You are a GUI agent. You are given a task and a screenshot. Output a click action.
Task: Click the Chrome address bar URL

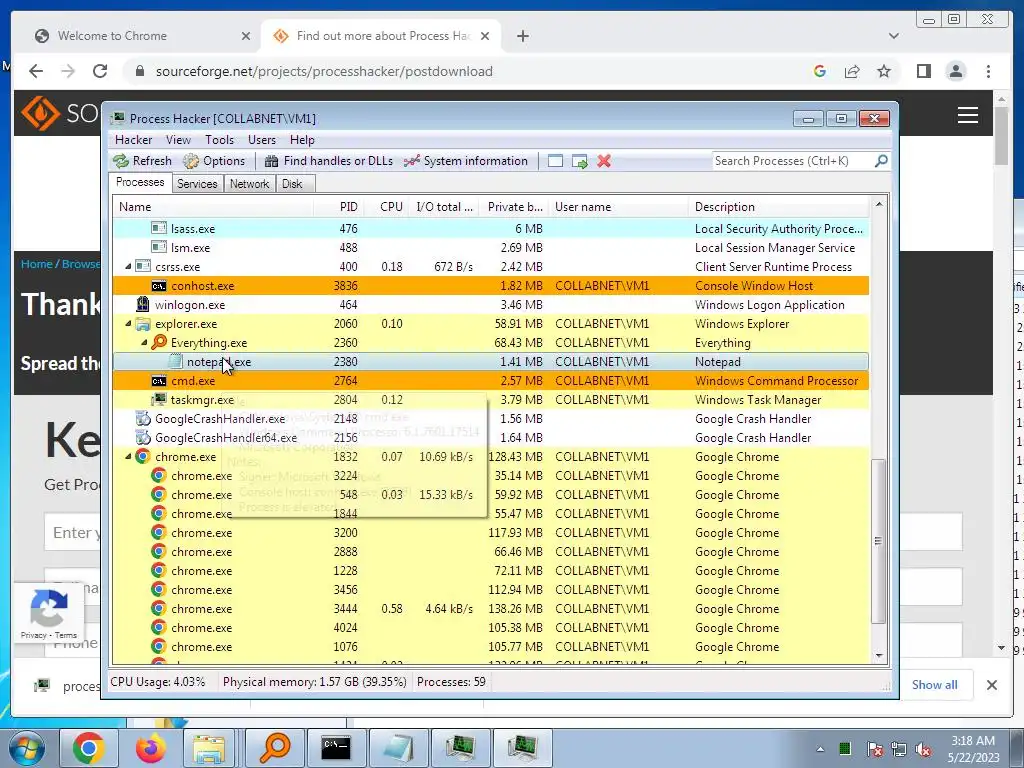coord(324,71)
